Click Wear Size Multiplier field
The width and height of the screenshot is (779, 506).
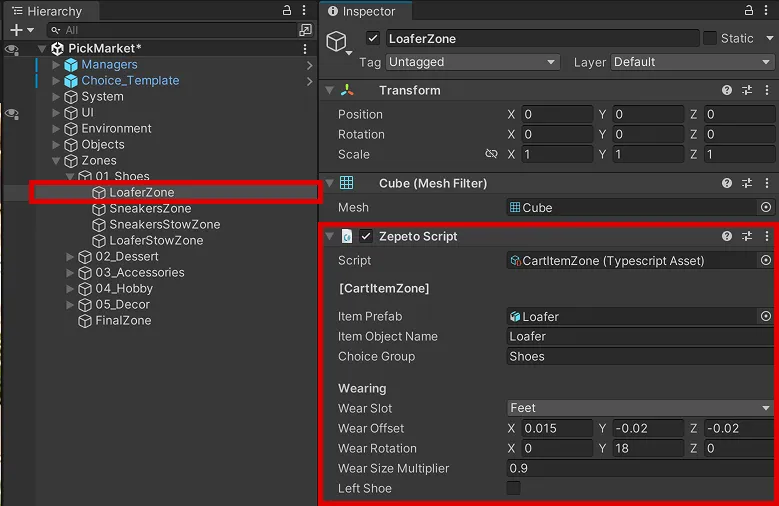coord(640,468)
